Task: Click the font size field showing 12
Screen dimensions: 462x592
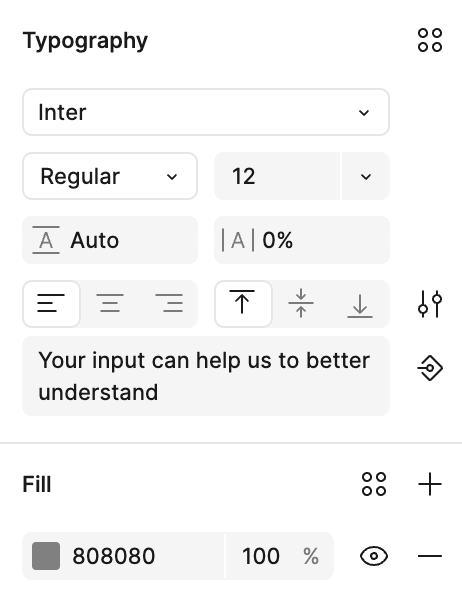Action: point(277,176)
